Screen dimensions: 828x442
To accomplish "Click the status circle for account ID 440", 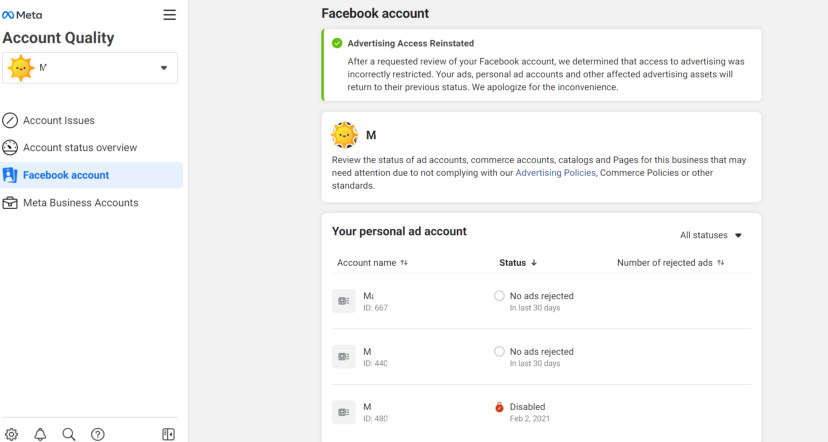I will click(499, 351).
